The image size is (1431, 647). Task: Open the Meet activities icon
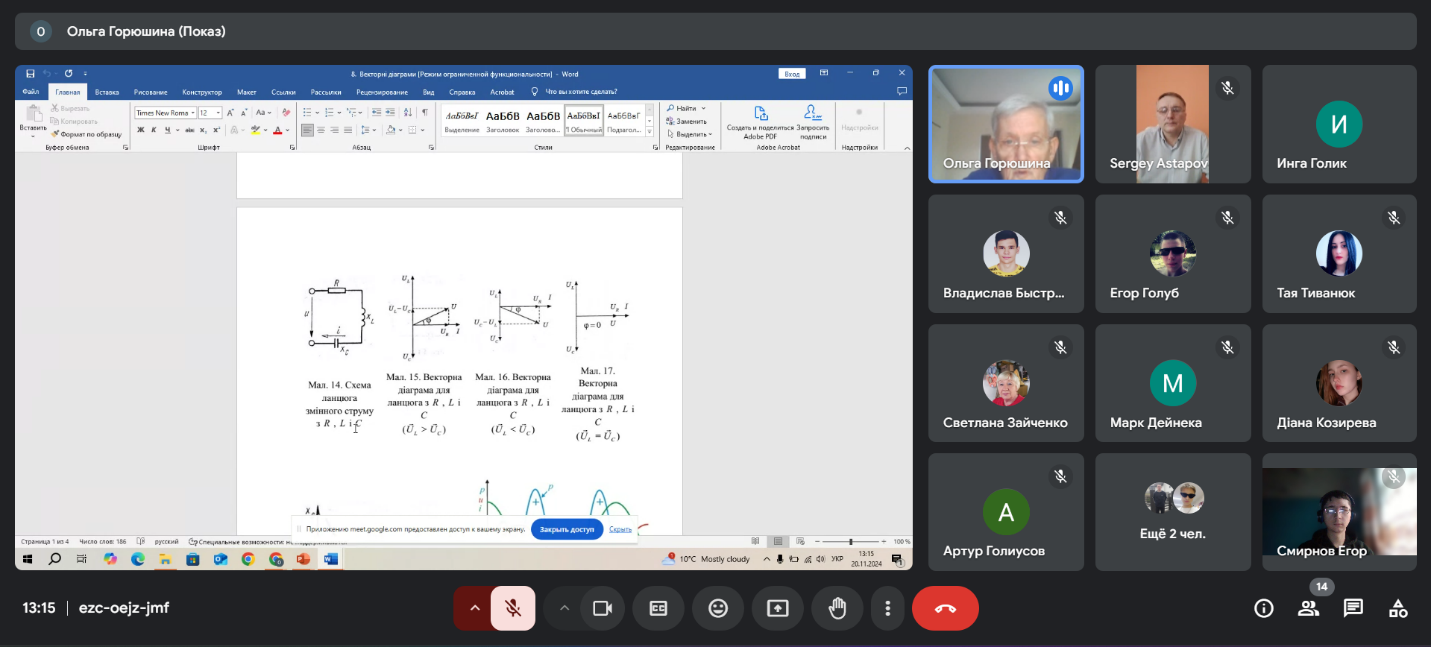pos(1398,608)
